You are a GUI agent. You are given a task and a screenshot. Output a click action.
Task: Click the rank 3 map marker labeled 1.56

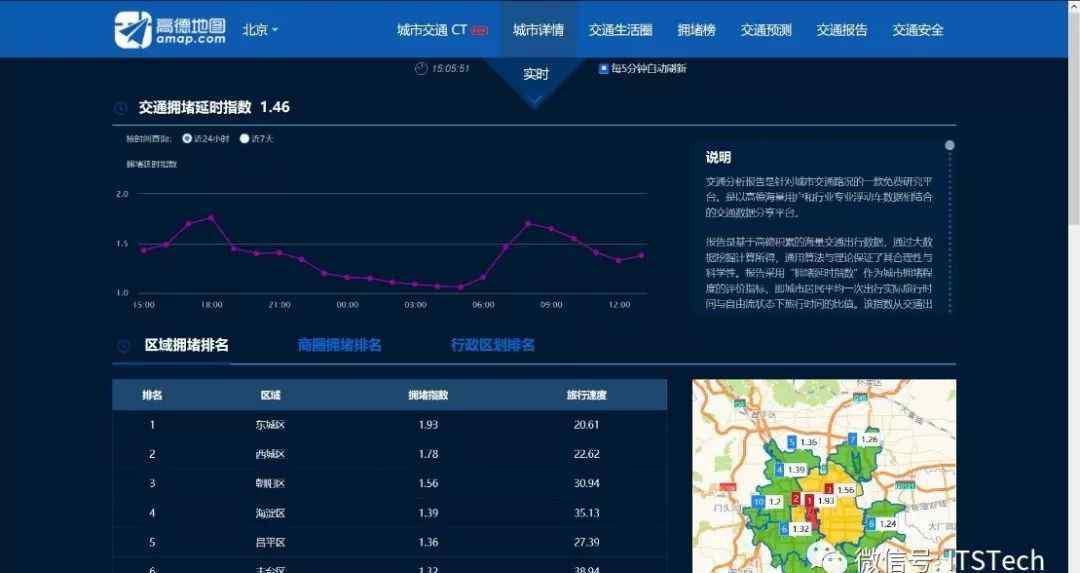829,489
